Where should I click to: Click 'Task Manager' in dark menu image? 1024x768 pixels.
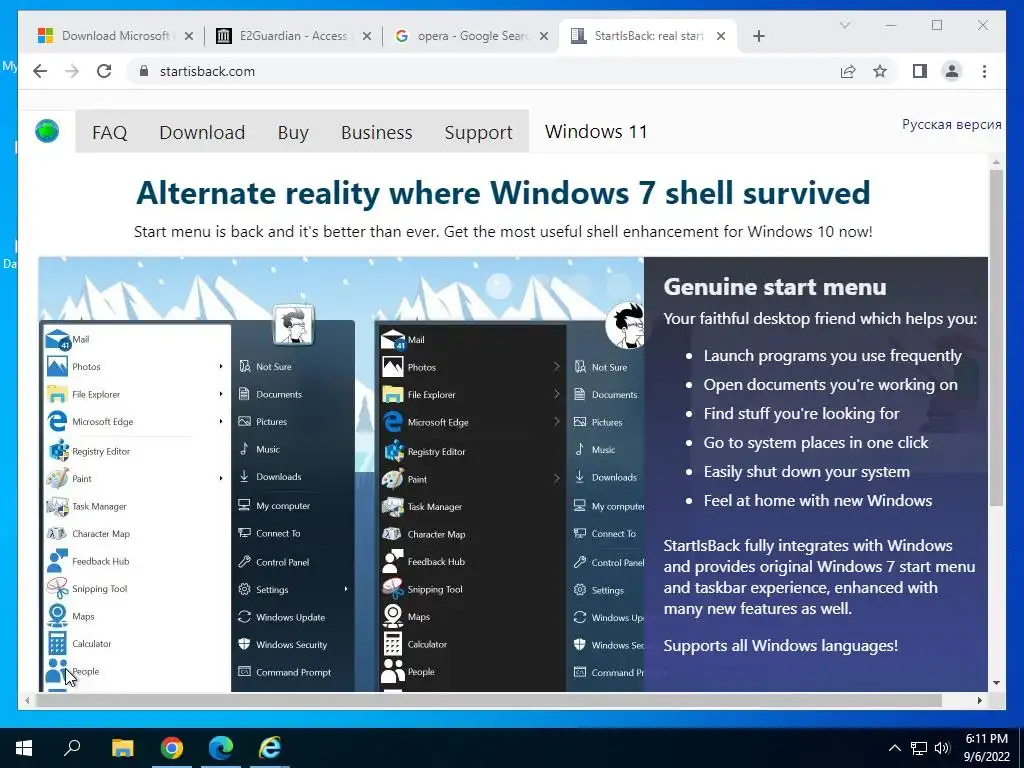(434, 506)
